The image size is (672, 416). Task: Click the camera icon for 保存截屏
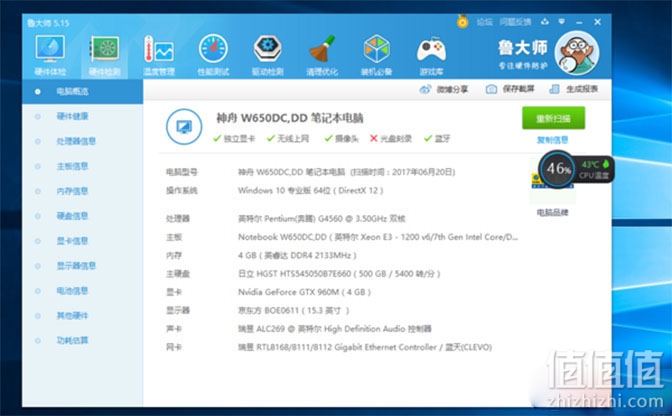click(491, 89)
